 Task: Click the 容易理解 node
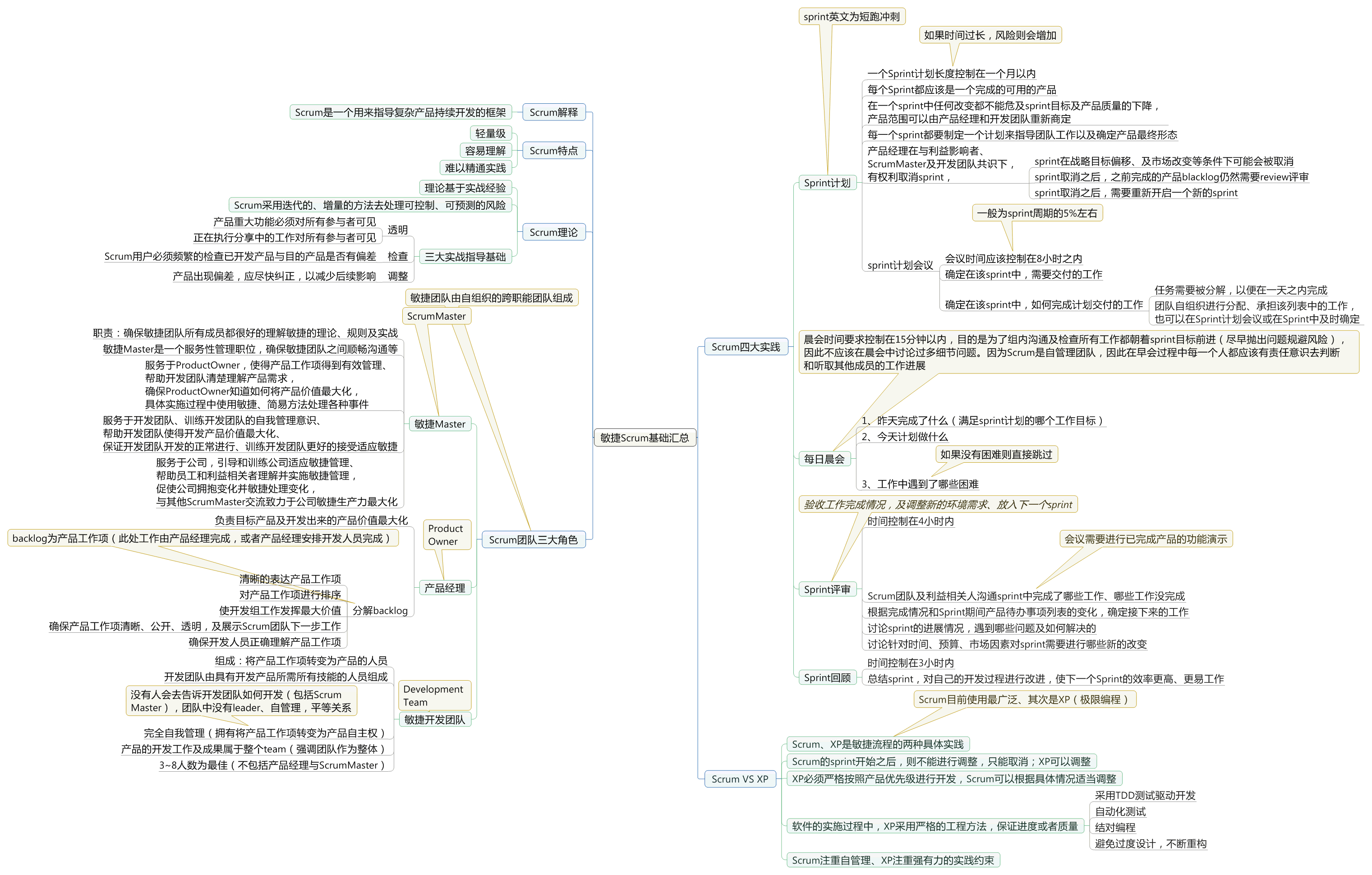click(x=485, y=150)
